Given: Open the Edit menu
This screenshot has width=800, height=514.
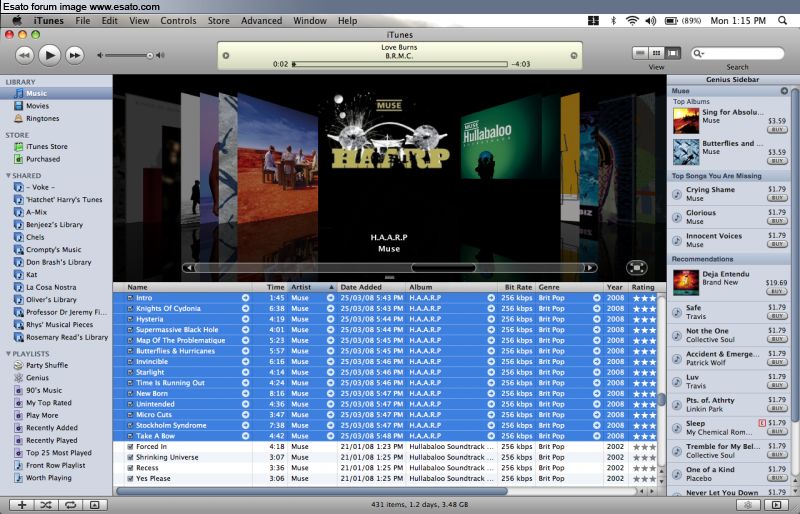Looking at the screenshot, I should [110, 20].
